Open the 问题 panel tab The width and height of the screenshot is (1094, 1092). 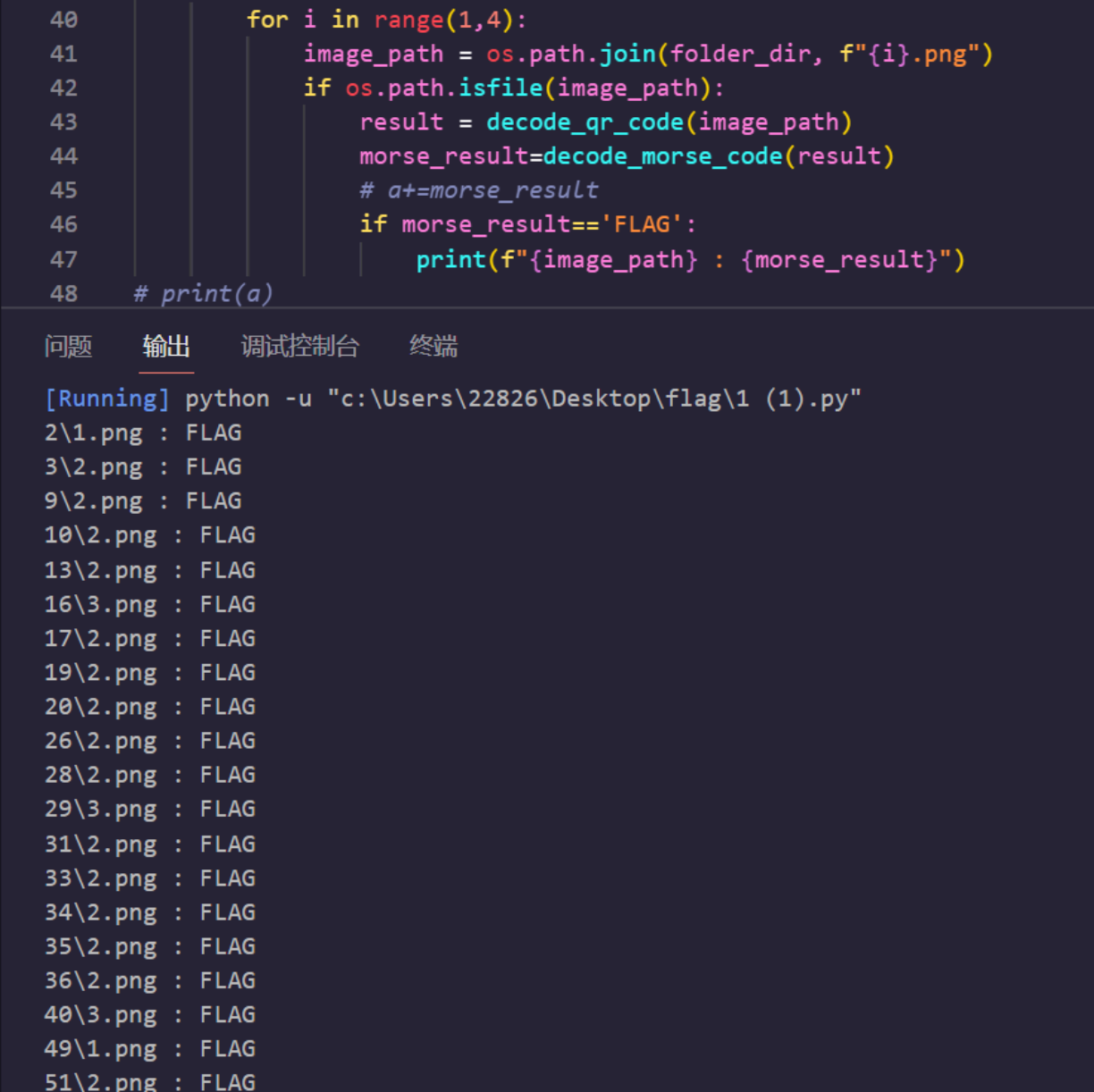pyautogui.click(x=68, y=346)
